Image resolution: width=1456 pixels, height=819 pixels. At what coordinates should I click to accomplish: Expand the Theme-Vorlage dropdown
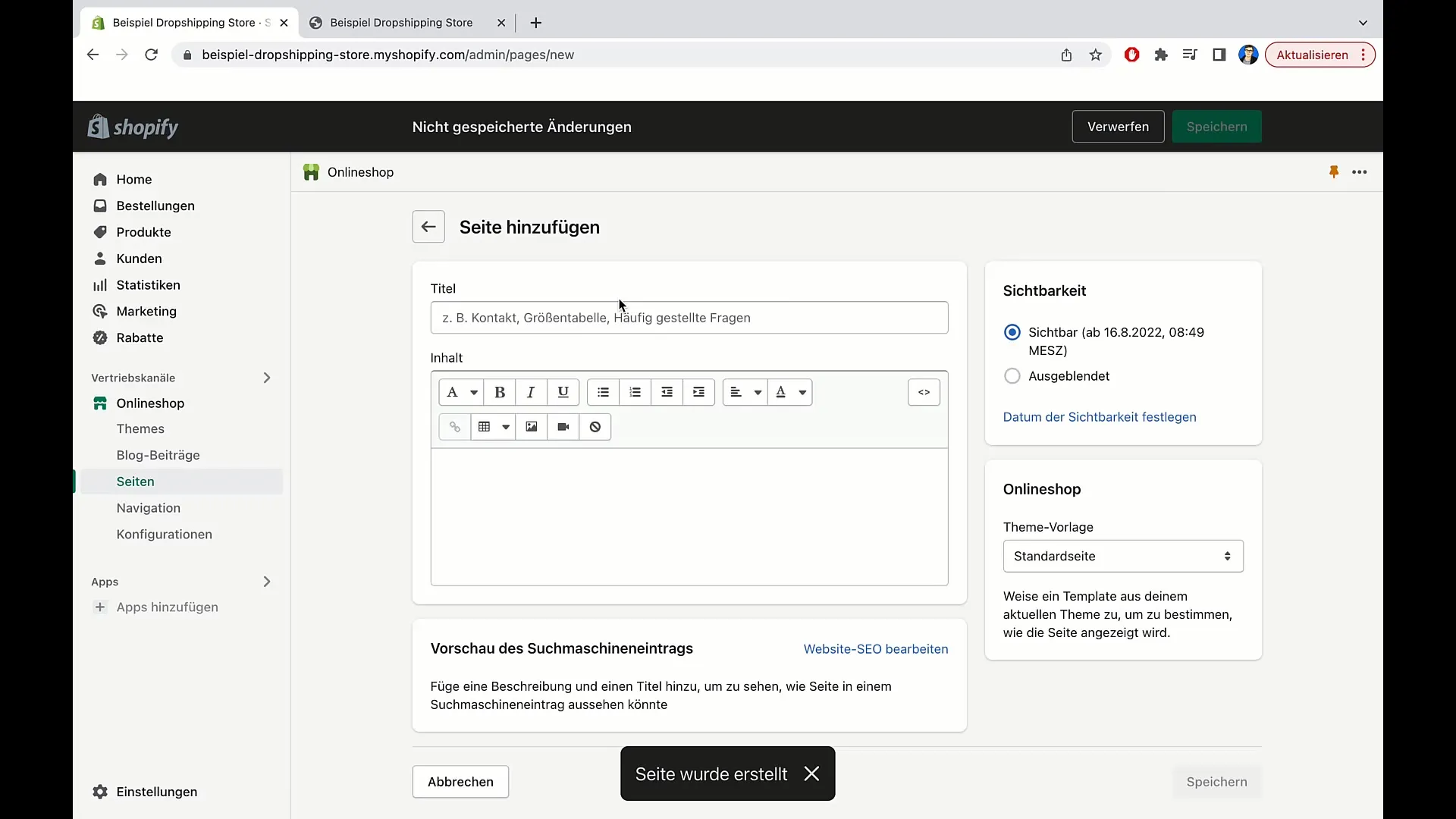[1123, 556]
